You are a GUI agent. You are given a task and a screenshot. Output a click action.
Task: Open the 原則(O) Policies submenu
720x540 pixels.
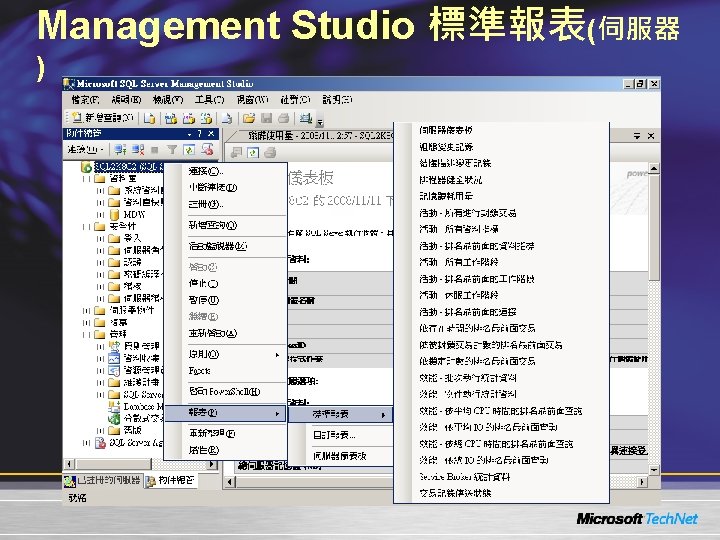(x=225, y=354)
